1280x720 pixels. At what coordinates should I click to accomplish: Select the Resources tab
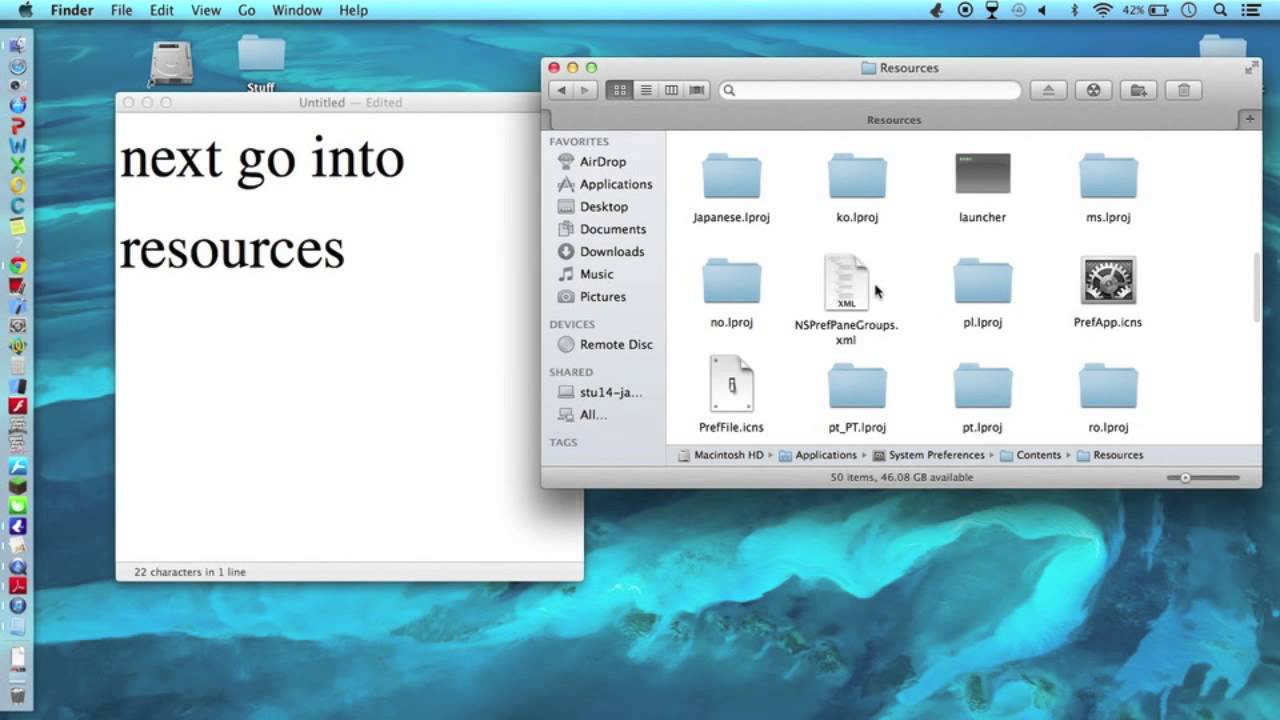pyautogui.click(x=893, y=119)
